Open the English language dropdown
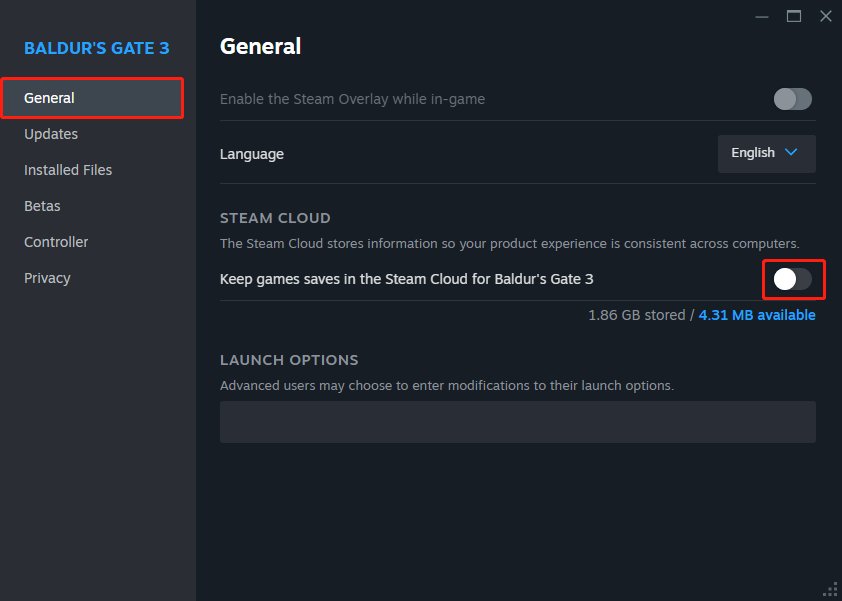 click(x=766, y=153)
